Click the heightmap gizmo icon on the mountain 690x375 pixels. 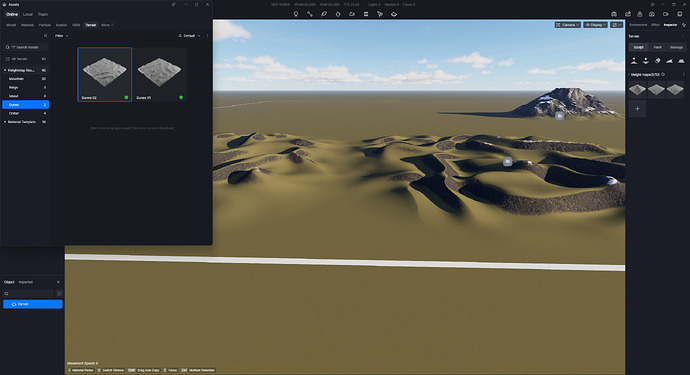pyautogui.click(x=559, y=116)
